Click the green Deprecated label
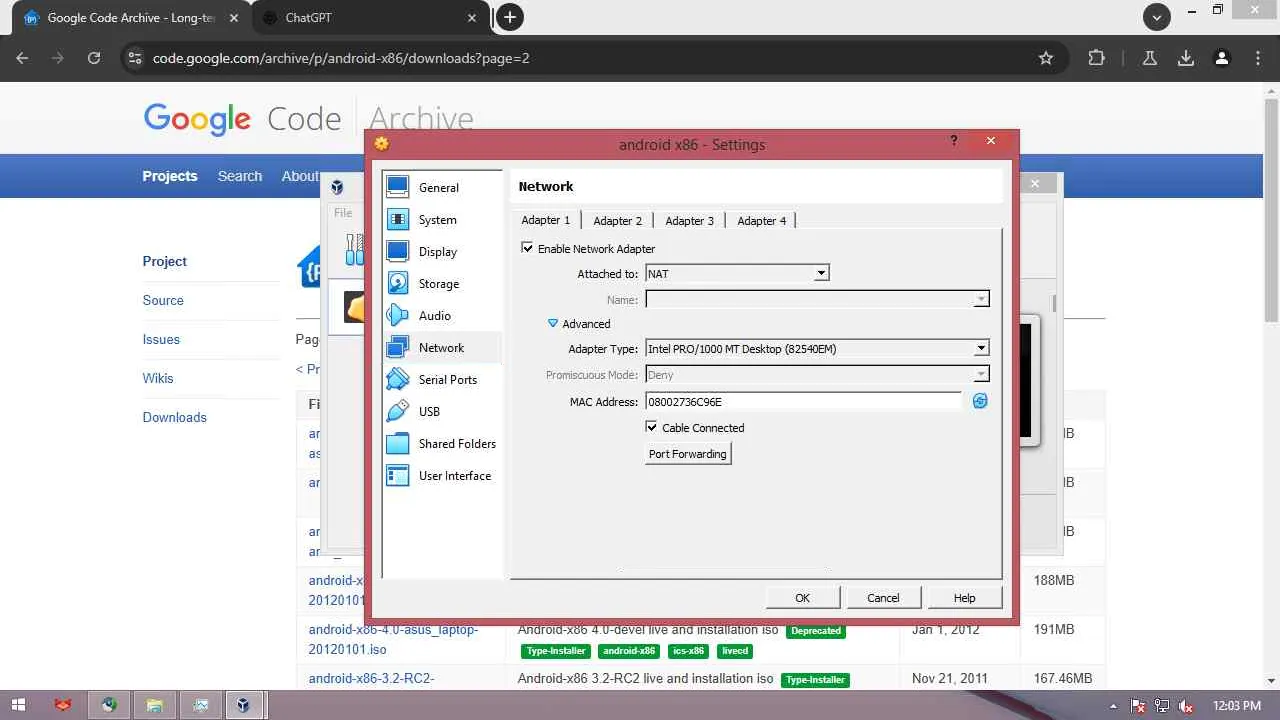The width and height of the screenshot is (1280, 720). 815,631
